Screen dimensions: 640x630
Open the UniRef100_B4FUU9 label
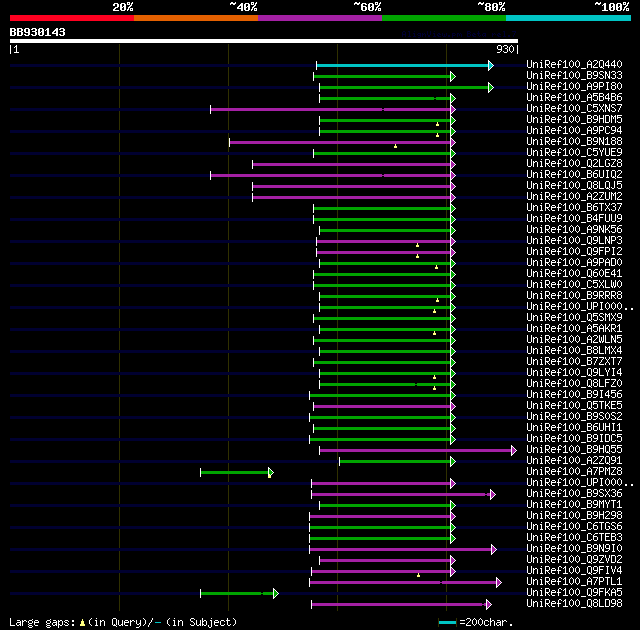[574, 219]
